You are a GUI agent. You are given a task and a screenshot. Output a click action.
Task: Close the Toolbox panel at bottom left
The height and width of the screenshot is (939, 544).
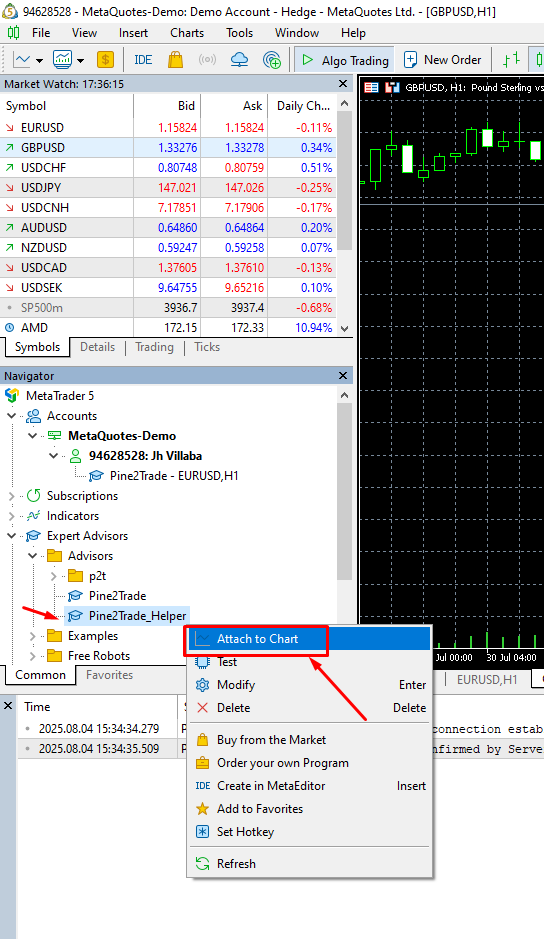pyautogui.click(x=8, y=705)
